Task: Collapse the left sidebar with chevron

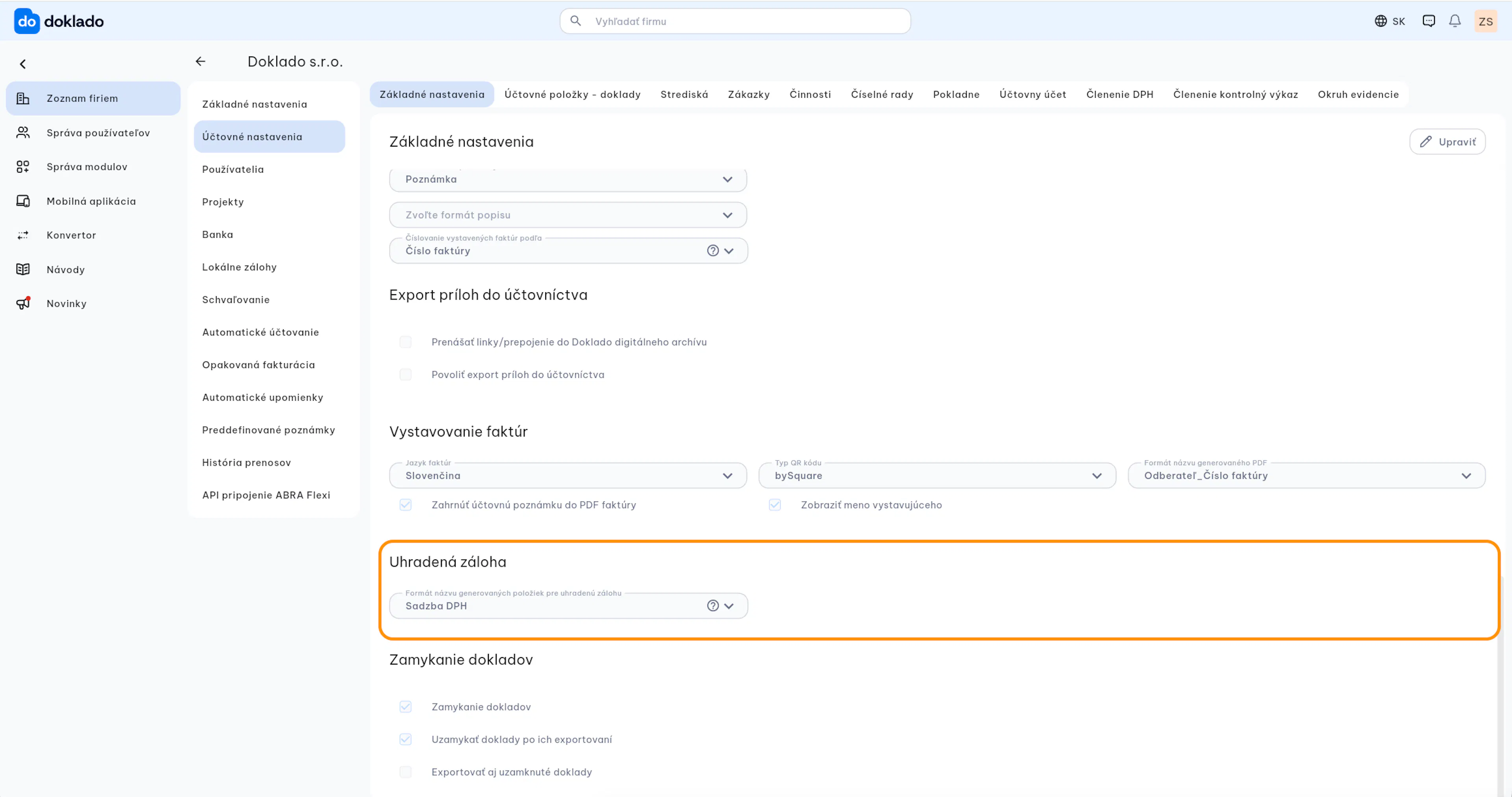Action: [x=23, y=64]
